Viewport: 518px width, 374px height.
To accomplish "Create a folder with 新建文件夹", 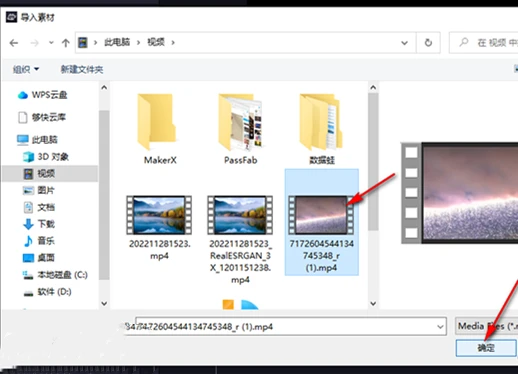I will pyautogui.click(x=82, y=69).
